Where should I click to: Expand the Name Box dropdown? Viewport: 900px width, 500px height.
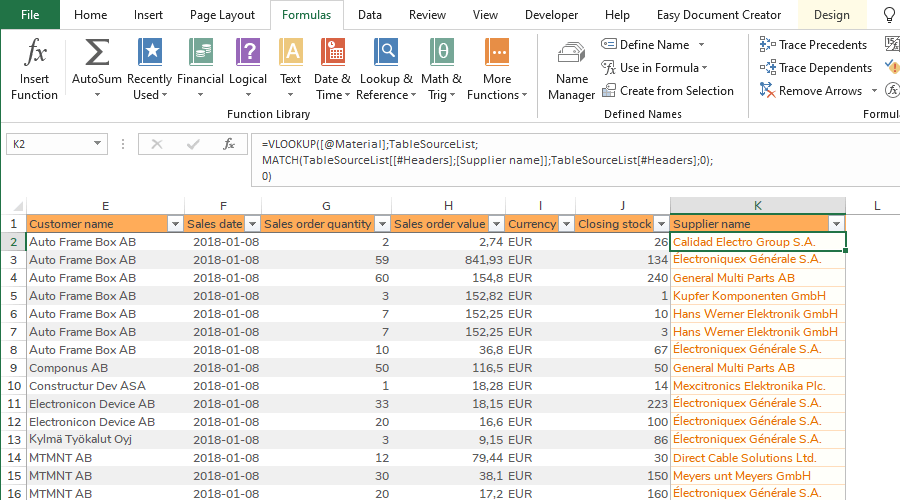(x=97, y=144)
